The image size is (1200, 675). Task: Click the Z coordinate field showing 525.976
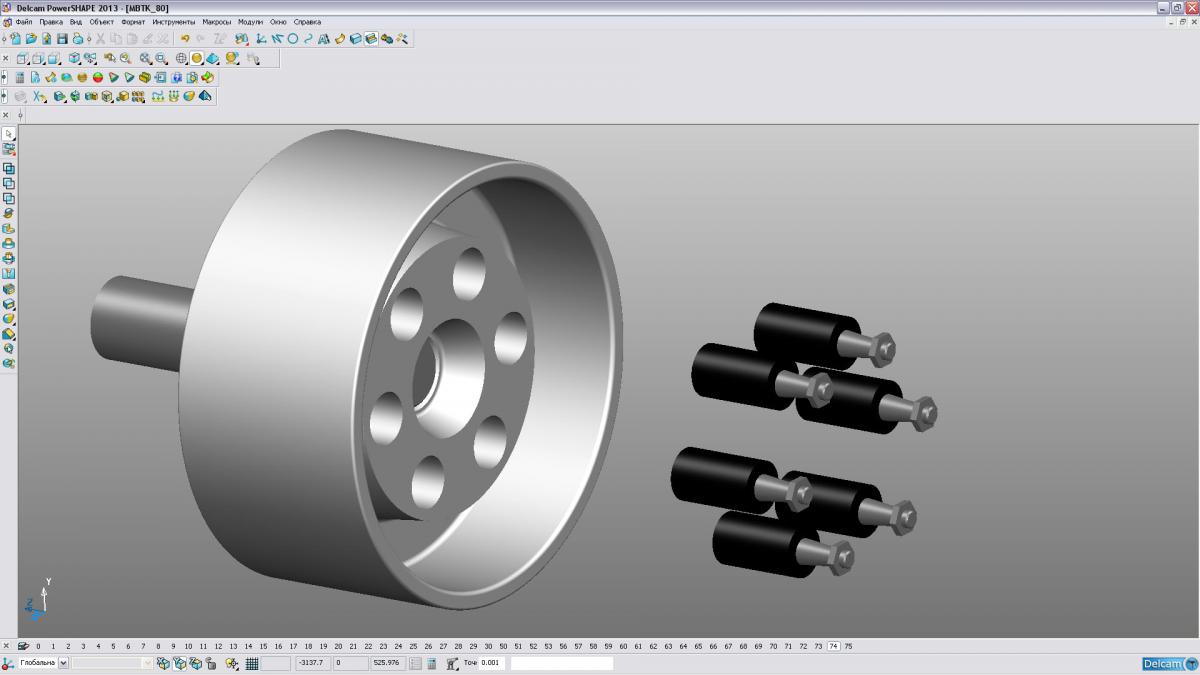387,663
